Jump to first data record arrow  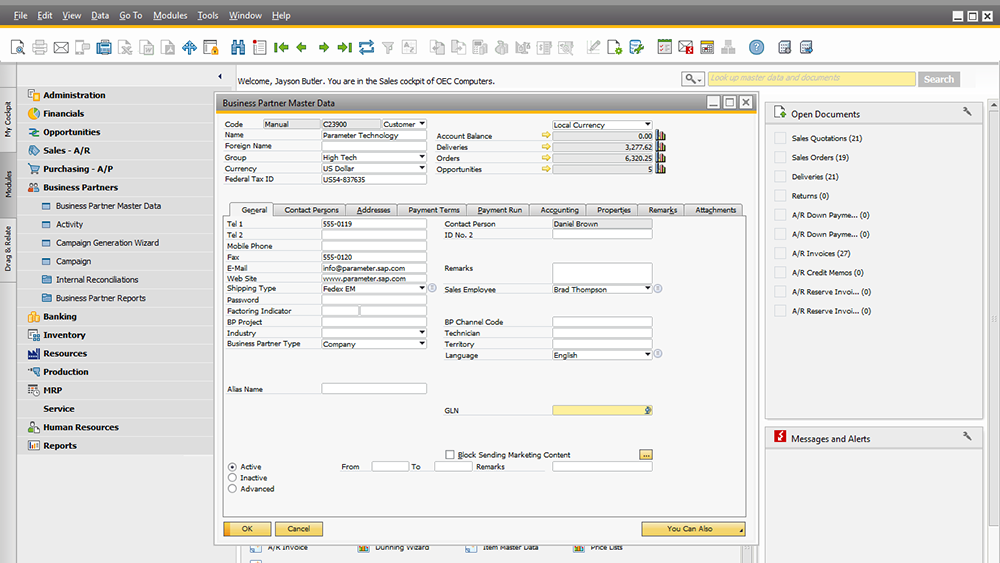point(281,47)
